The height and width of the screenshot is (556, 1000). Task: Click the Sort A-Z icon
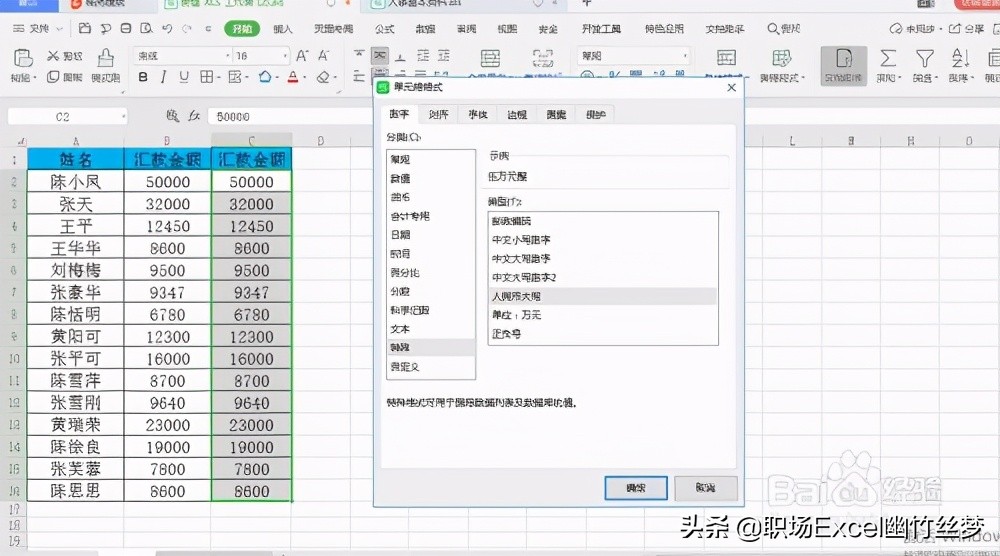960,58
